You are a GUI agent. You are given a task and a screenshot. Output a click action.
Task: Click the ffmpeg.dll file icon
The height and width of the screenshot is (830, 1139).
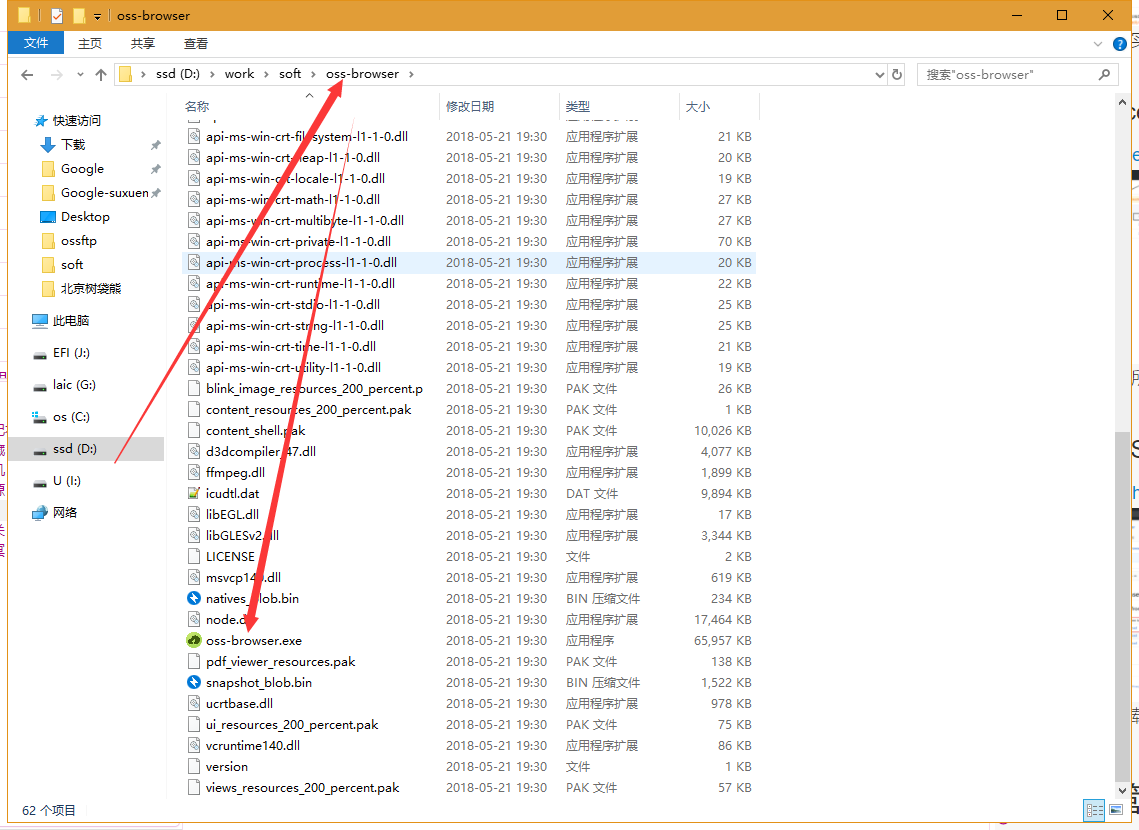[194, 472]
